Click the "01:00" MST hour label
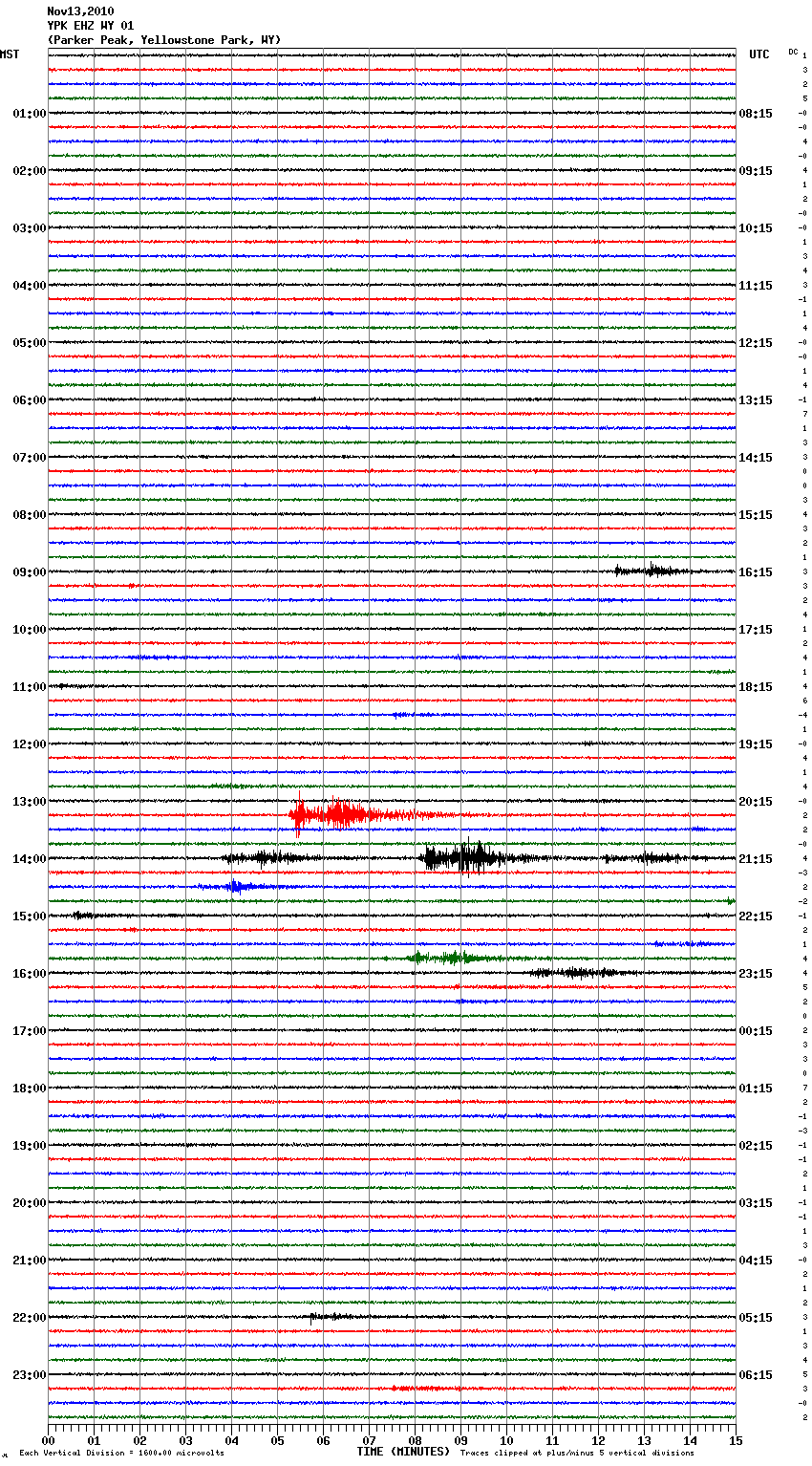Viewport: 812px width, 1466px height. click(x=30, y=114)
